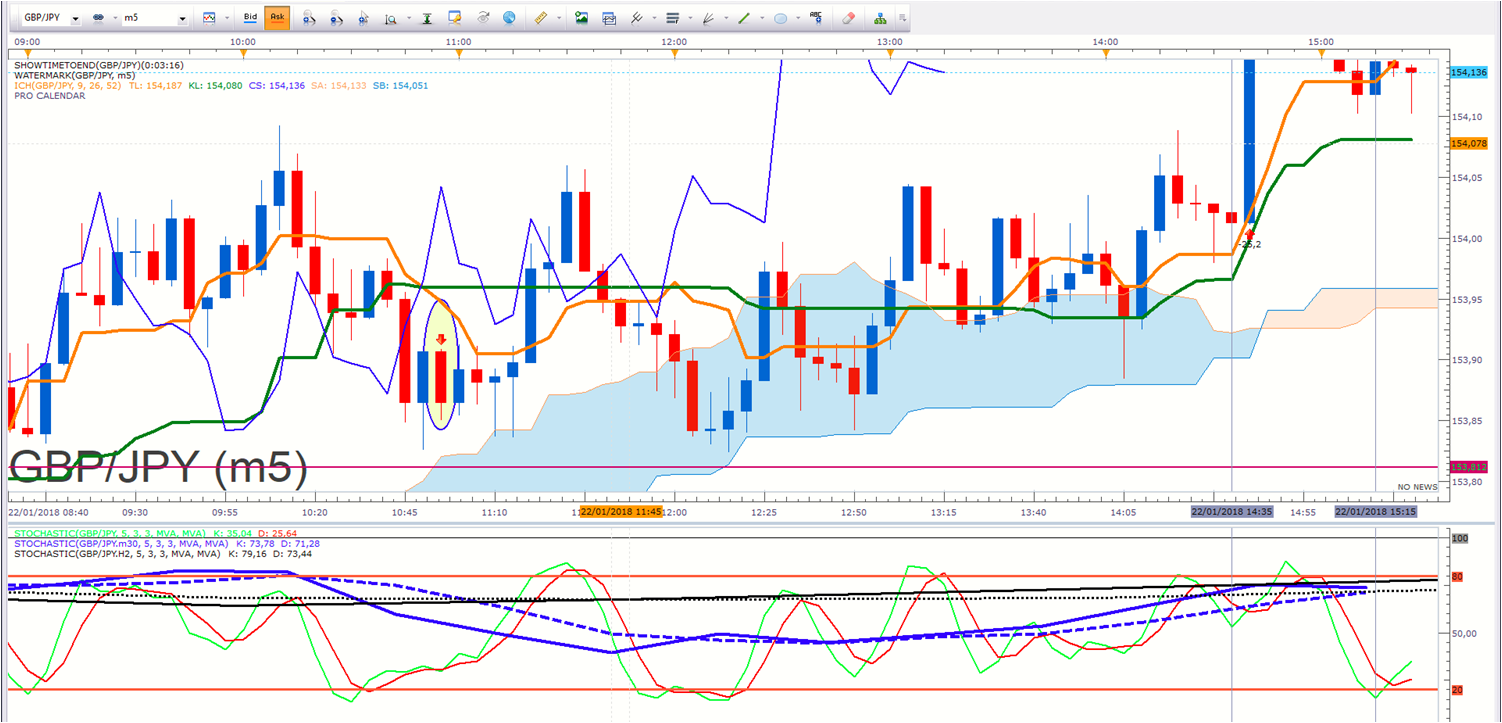This screenshot has height=723, width=1502.
Task: Click the zoom cursor pointer icon
Action: point(363,18)
